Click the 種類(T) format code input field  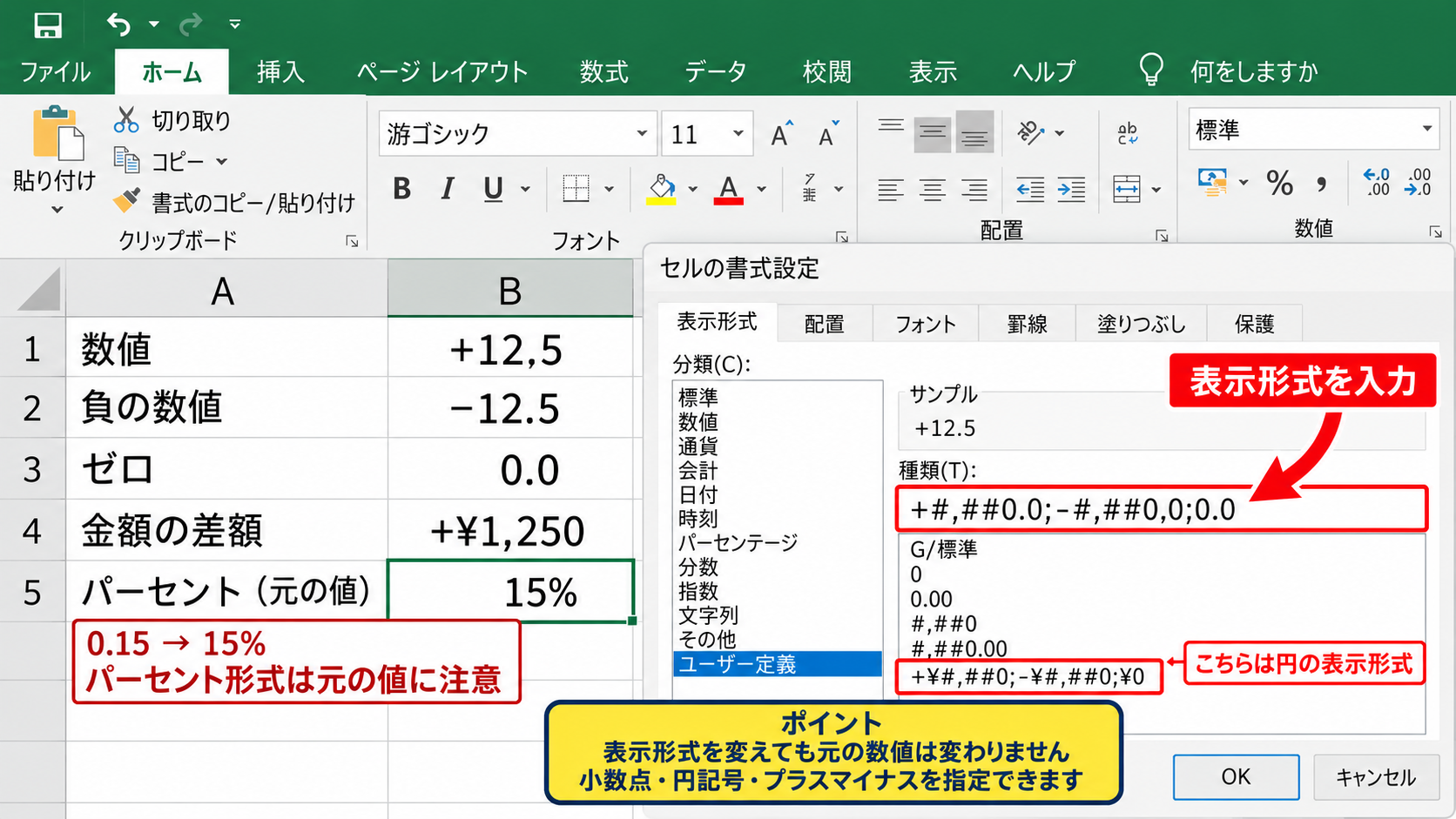(x=1162, y=509)
